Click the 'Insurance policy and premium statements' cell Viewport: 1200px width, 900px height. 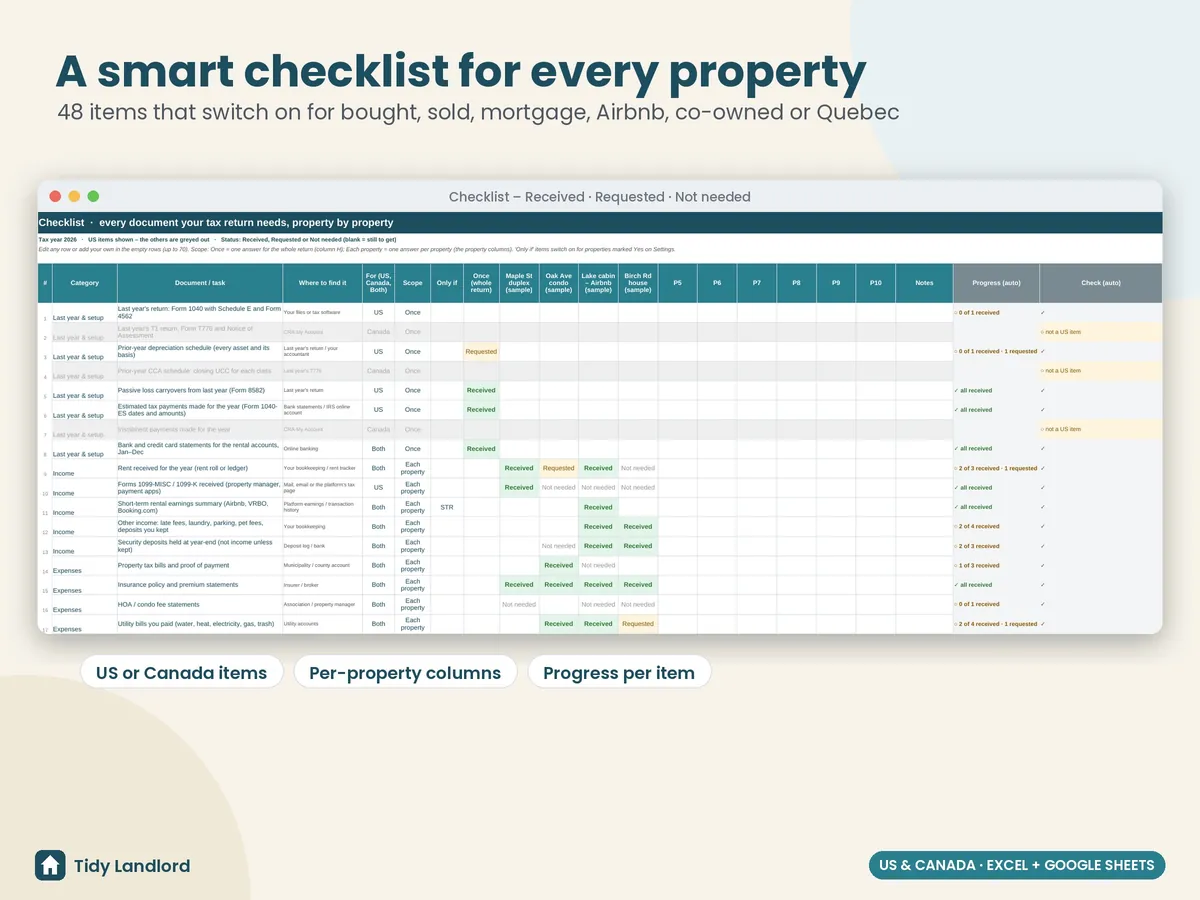(x=200, y=585)
